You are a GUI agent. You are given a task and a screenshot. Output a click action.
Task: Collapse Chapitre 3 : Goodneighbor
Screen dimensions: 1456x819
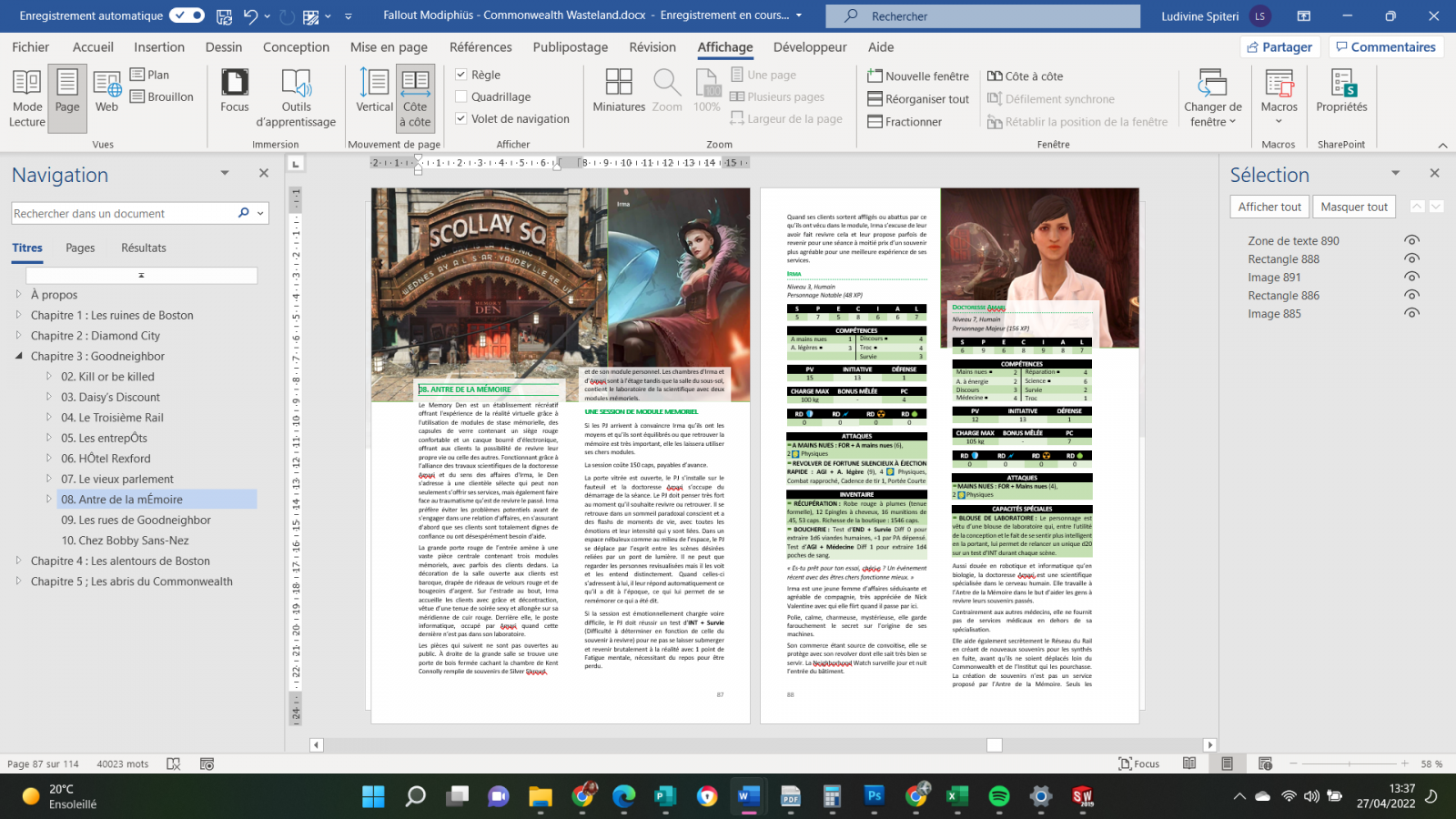click(x=18, y=356)
